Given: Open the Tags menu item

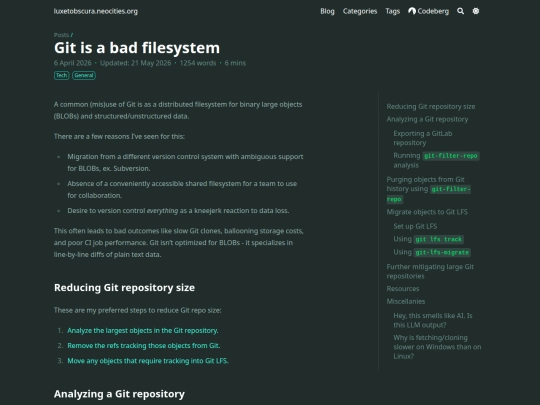Looking at the screenshot, I should tap(393, 11).
